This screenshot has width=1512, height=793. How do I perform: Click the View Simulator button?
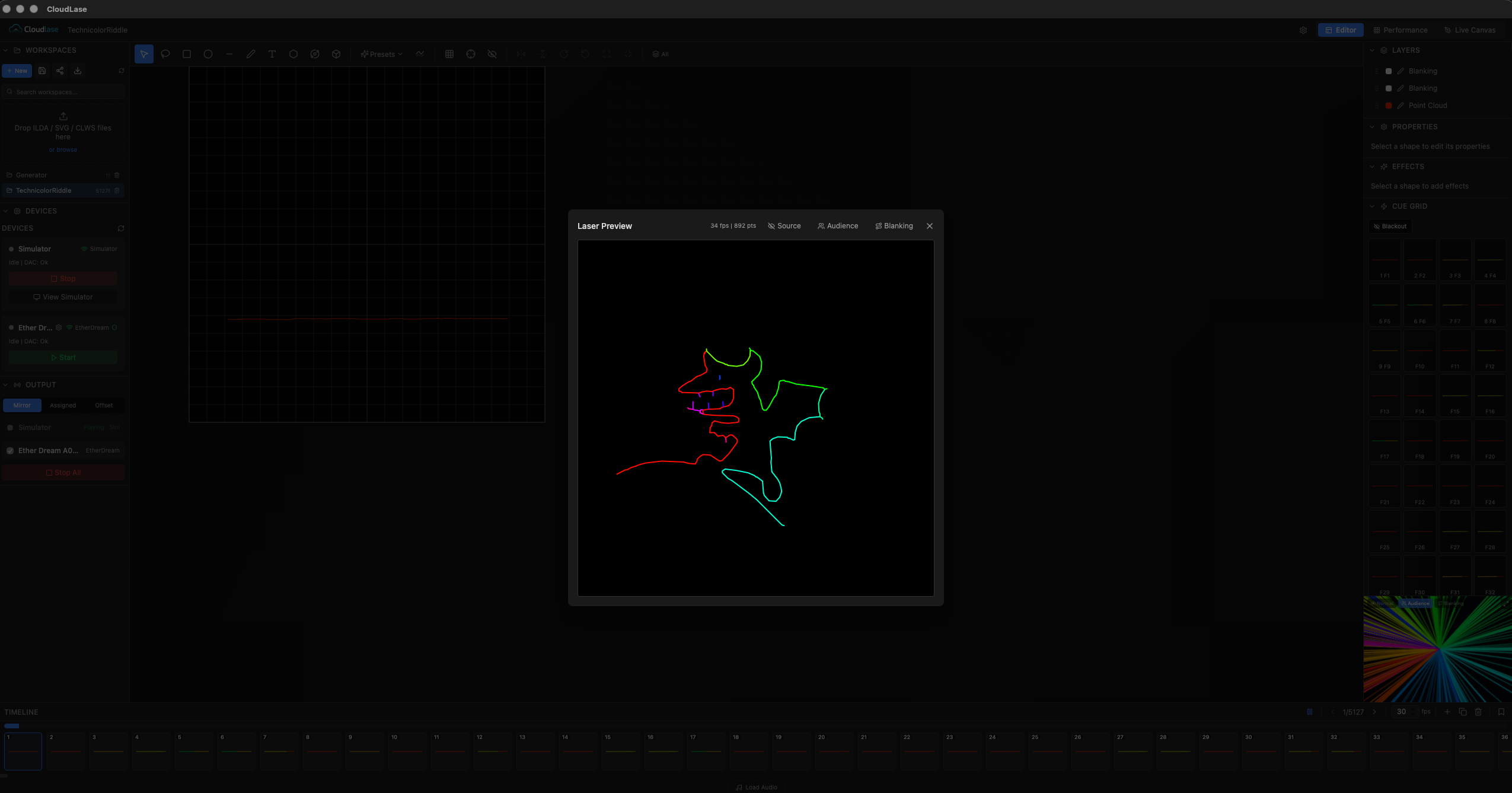pos(63,297)
